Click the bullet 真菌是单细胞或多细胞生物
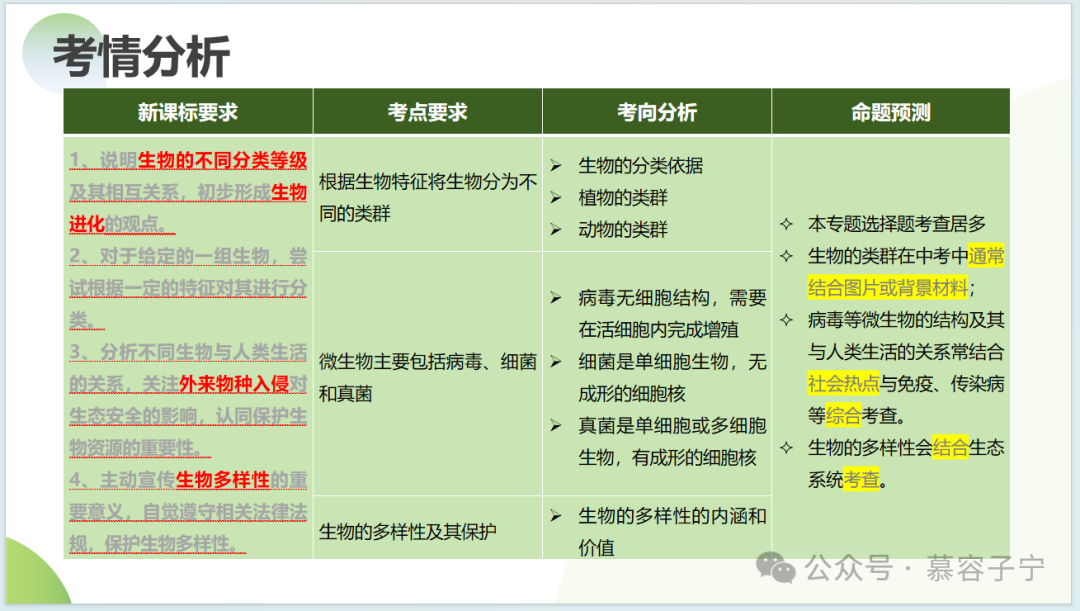Screen dimensions: 1080x611 pyautogui.click(x=672, y=442)
